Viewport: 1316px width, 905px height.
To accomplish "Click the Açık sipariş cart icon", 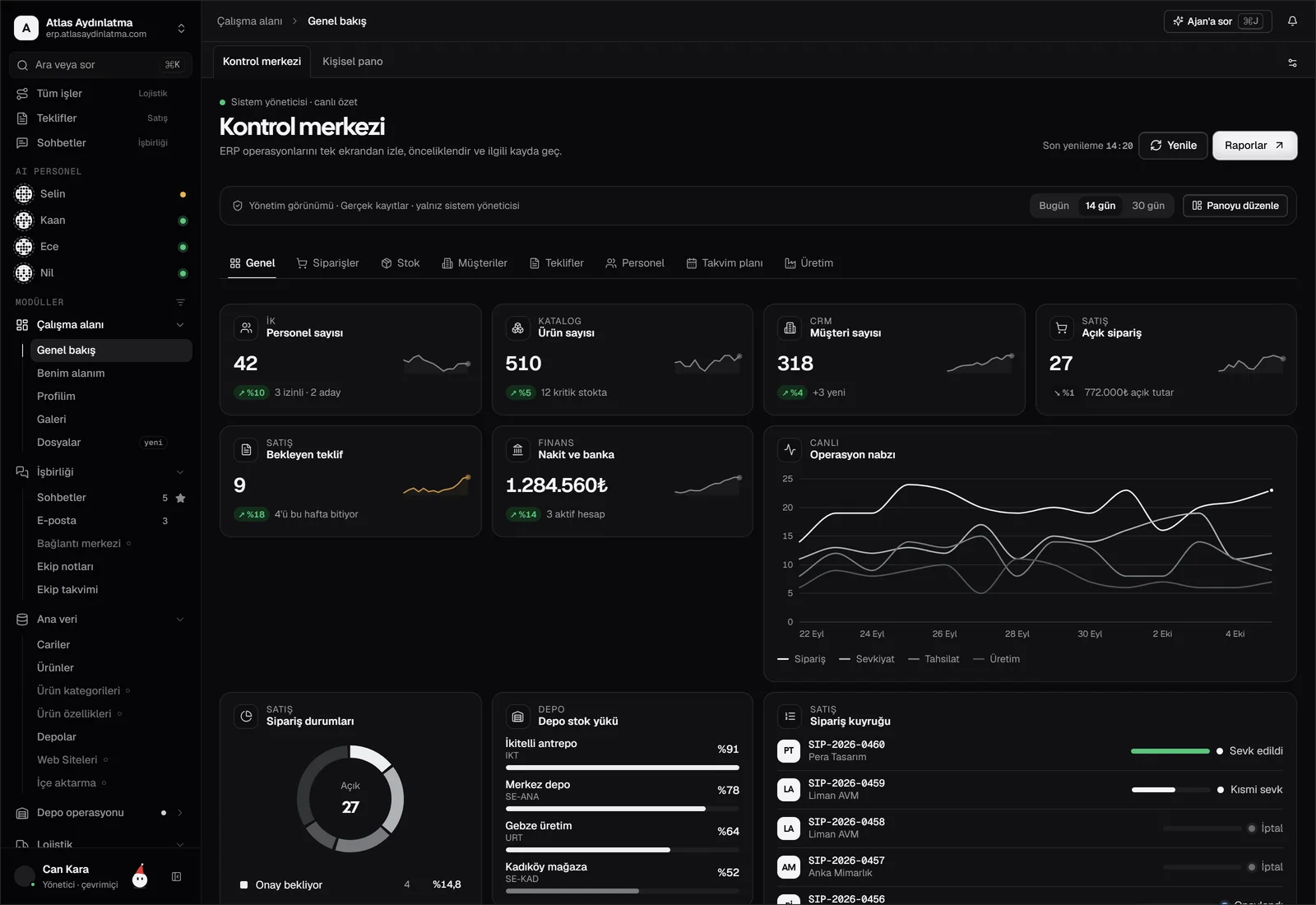I will [x=1062, y=328].
